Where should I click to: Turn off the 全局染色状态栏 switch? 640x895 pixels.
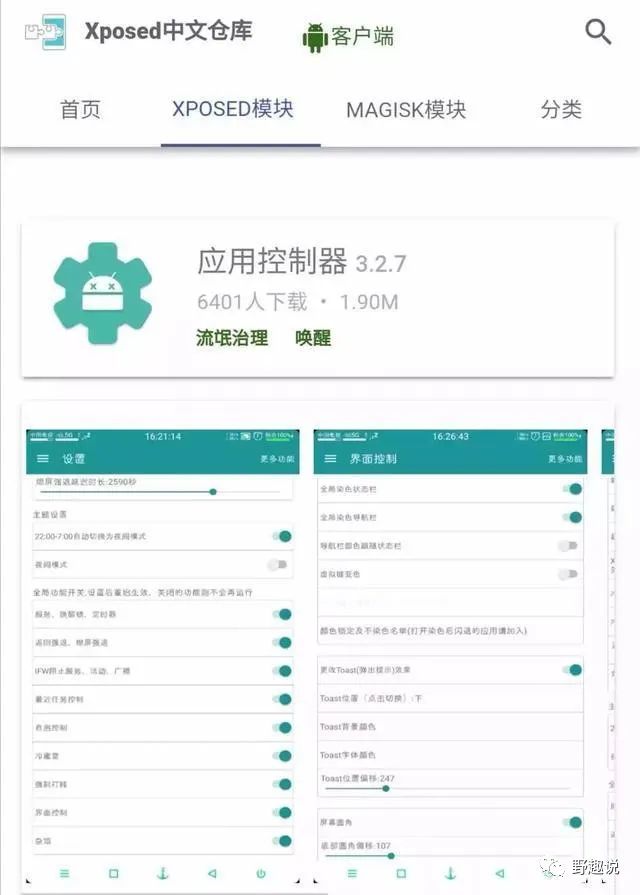(571, 489)
